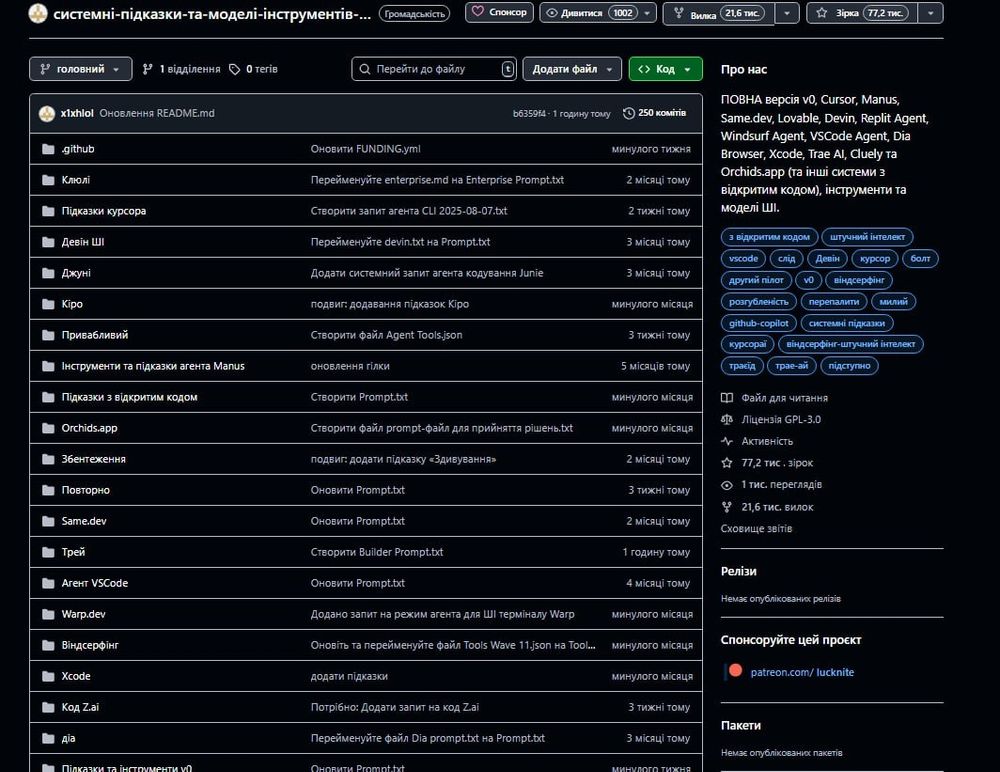
Task: Click the folder icon for Клюлі
Action: click(x=48, y=180)
